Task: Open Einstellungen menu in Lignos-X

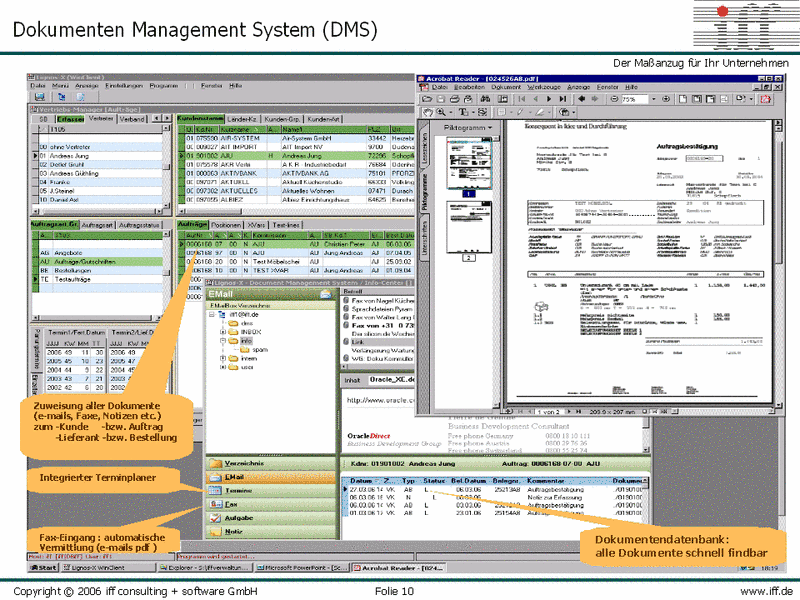Action: click(124, 86)
